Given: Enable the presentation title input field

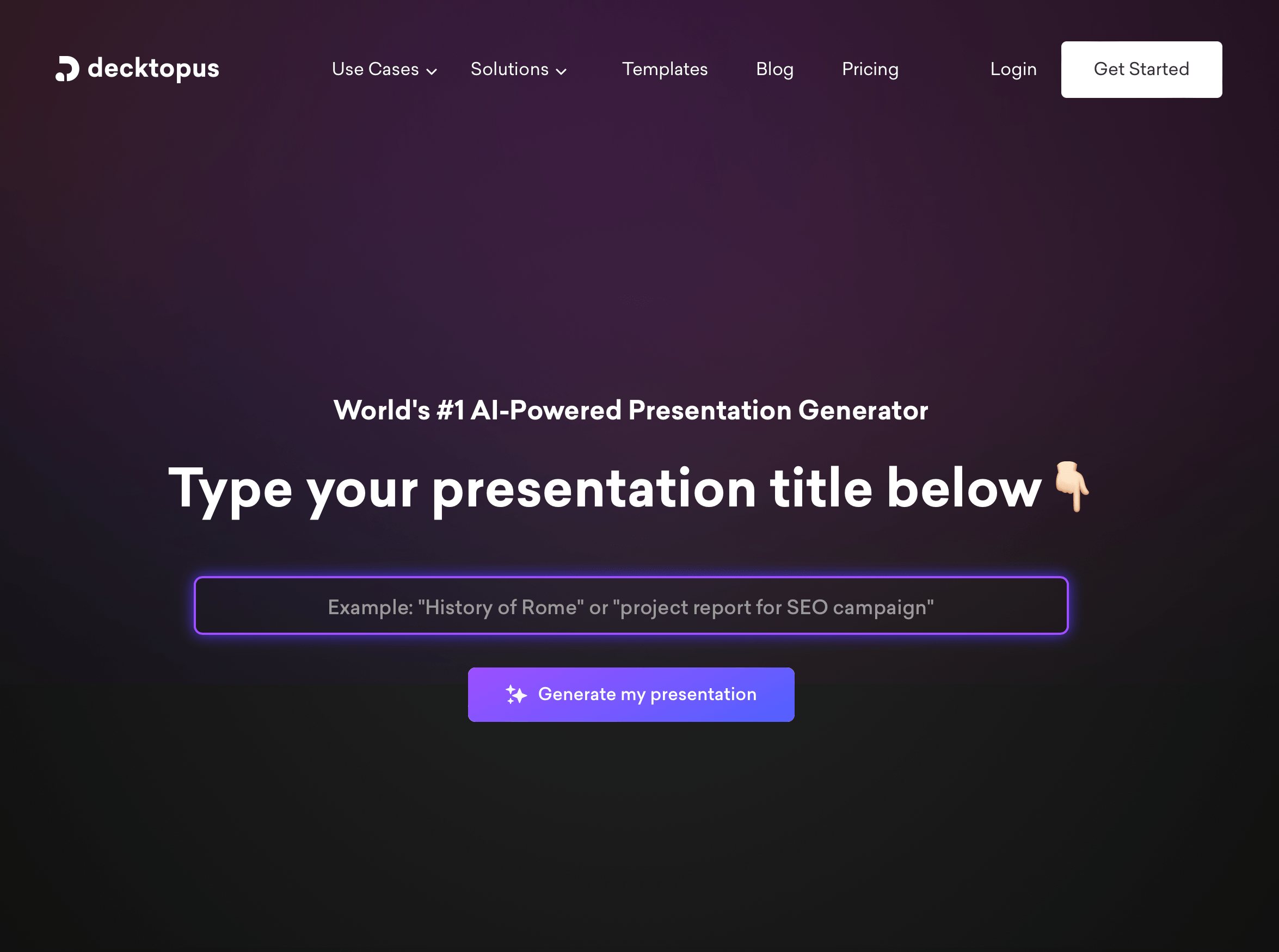Looking at the screenshot, I should (631, 607).
